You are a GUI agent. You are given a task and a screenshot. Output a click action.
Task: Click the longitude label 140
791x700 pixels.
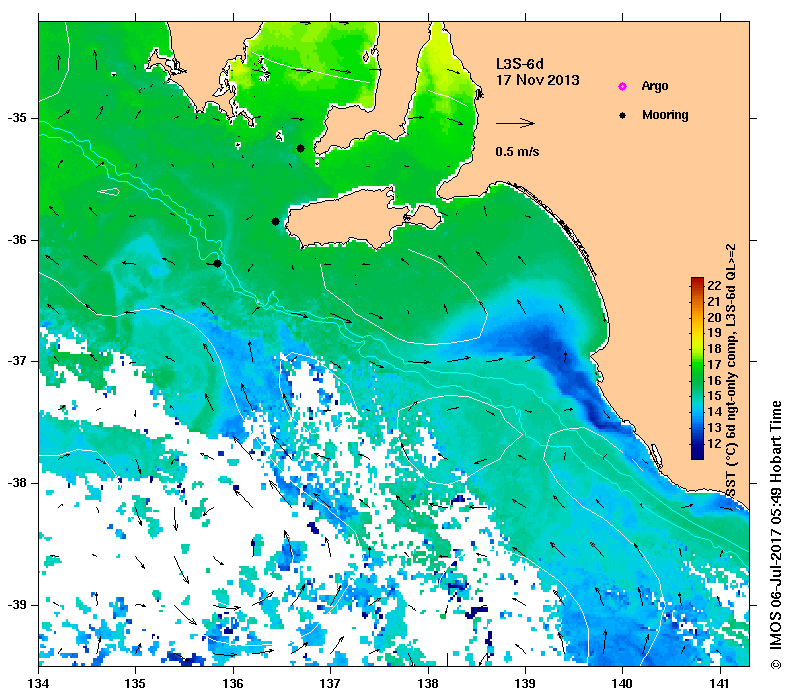[x=623, y=683]
